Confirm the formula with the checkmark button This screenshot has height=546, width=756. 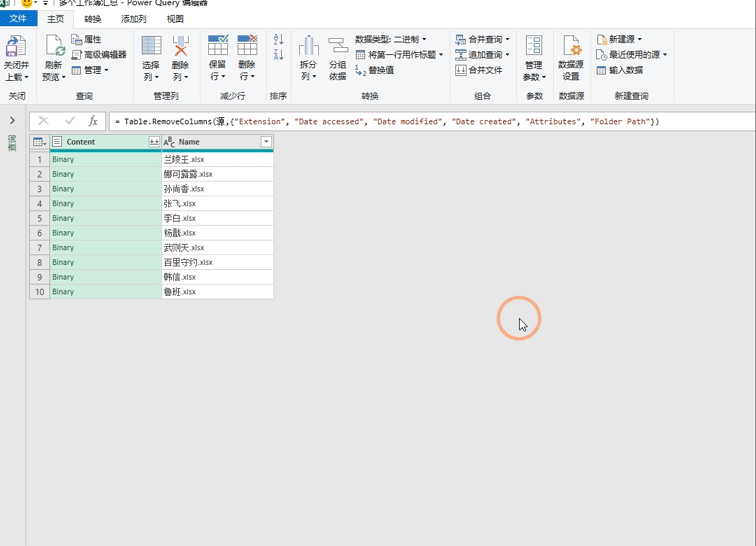[70, 121]
